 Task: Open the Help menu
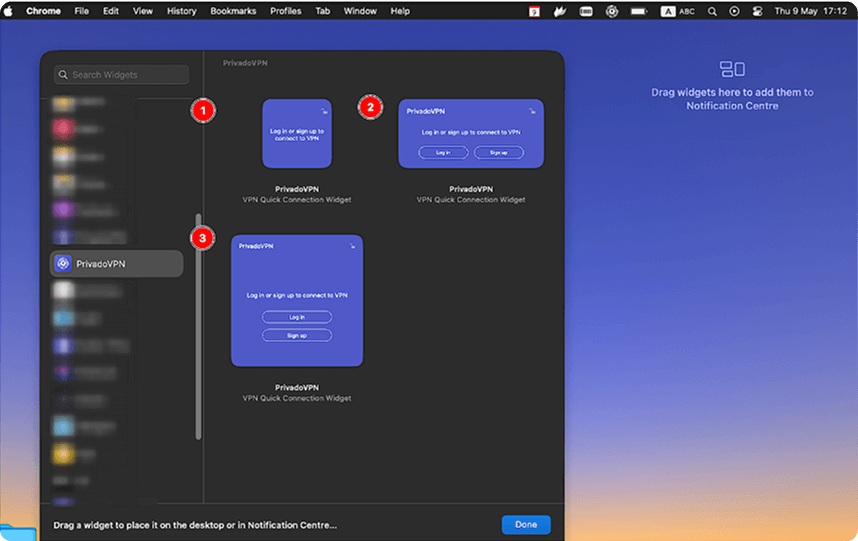[400, 11]
